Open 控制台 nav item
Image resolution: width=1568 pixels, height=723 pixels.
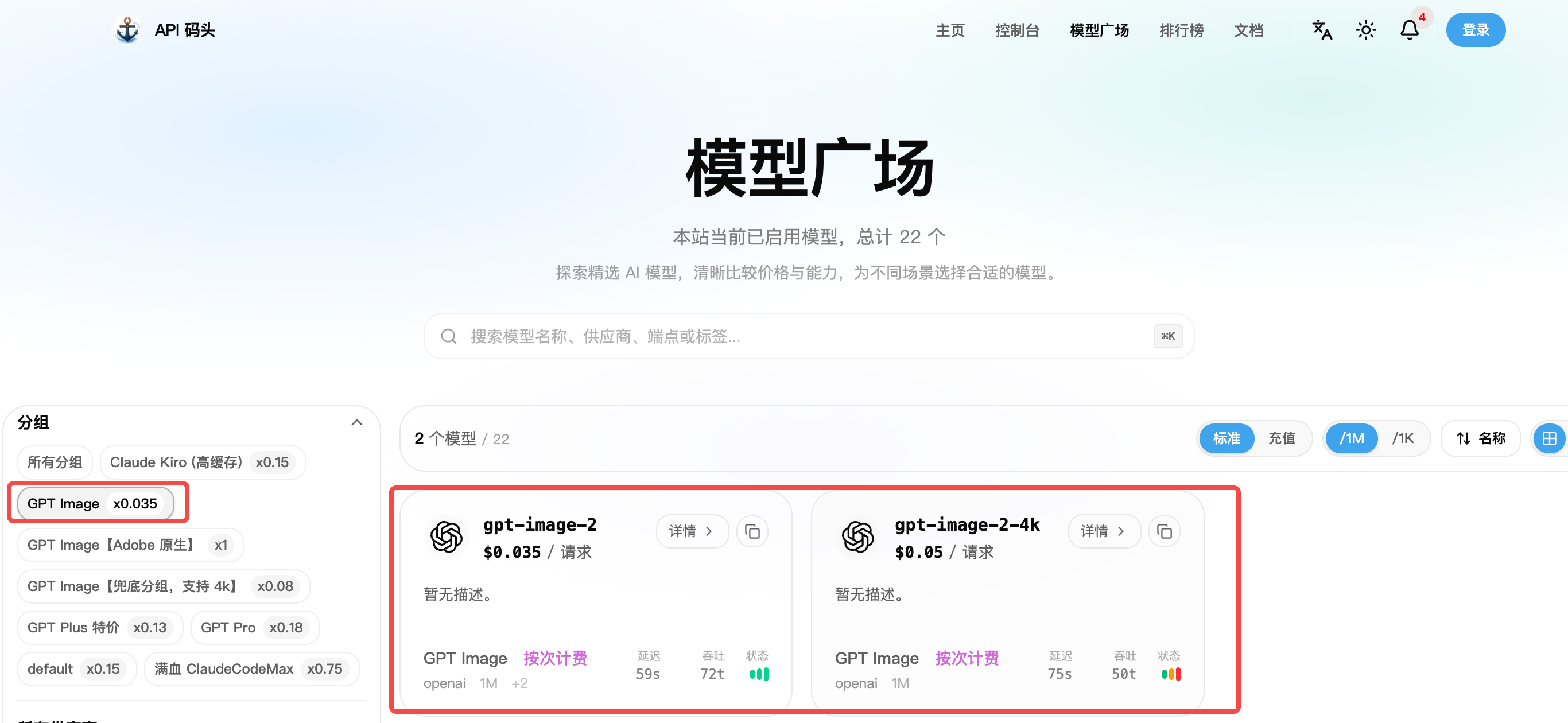point(1017,30)
